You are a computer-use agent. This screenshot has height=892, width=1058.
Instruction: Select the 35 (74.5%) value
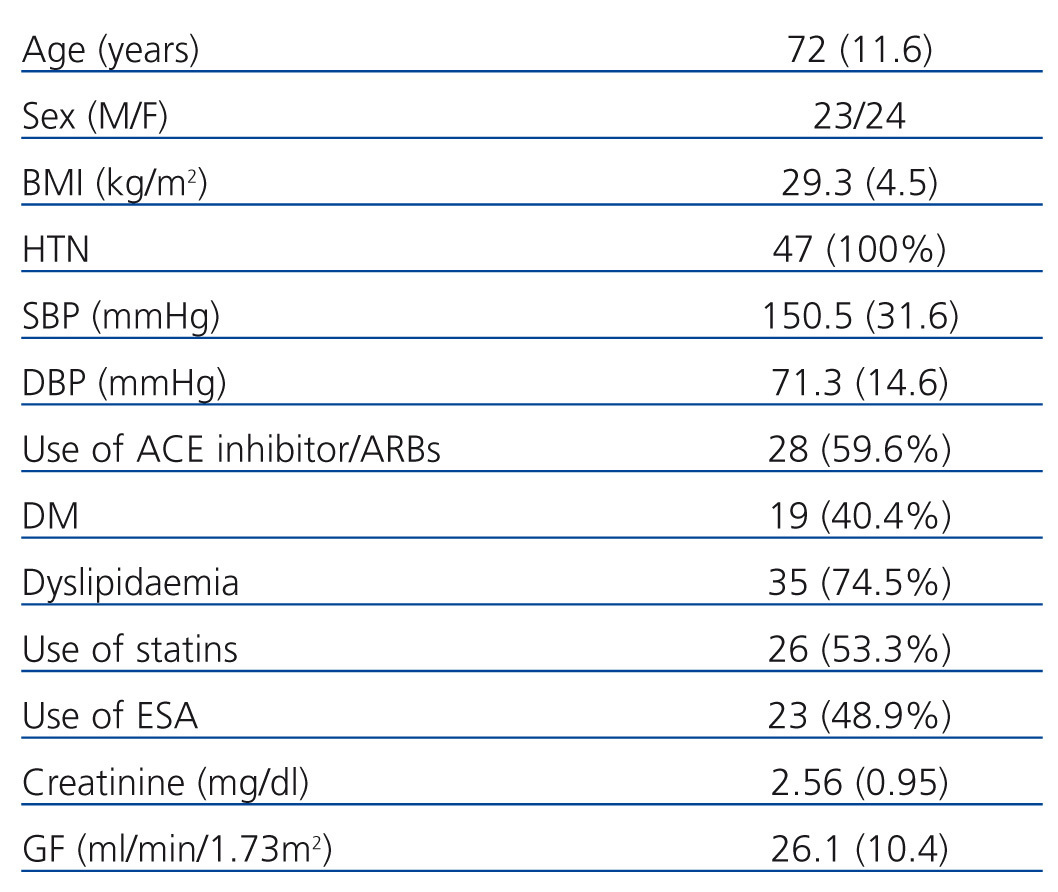[x=860, y=582]
